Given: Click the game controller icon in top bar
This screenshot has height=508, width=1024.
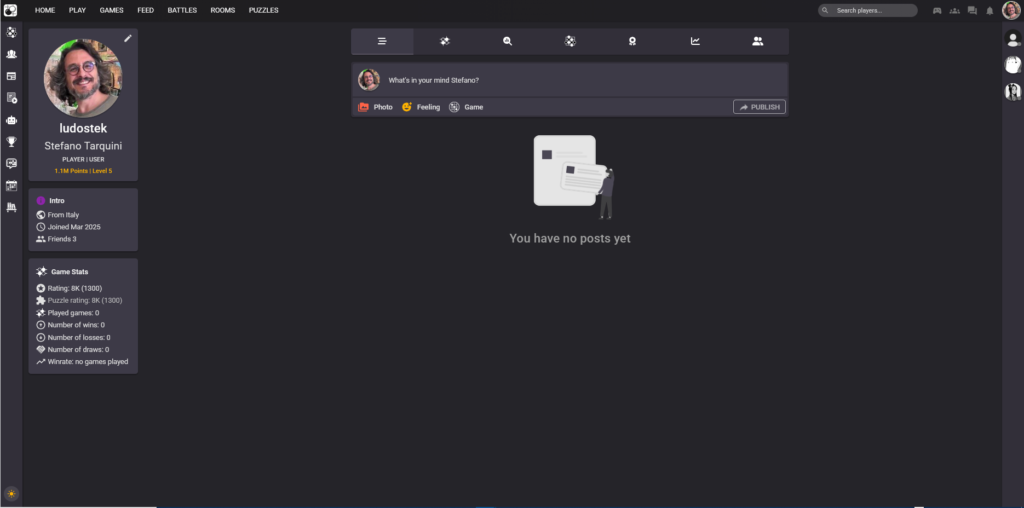Looking at the screenshot, I should pyautogui.click(x=937, y=11).
